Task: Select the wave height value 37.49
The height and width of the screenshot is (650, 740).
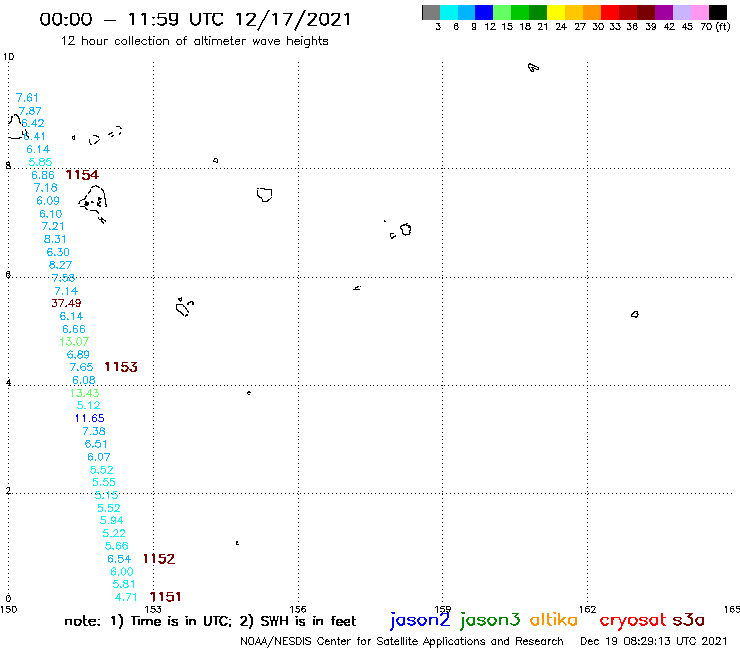Action: (66, 303)
